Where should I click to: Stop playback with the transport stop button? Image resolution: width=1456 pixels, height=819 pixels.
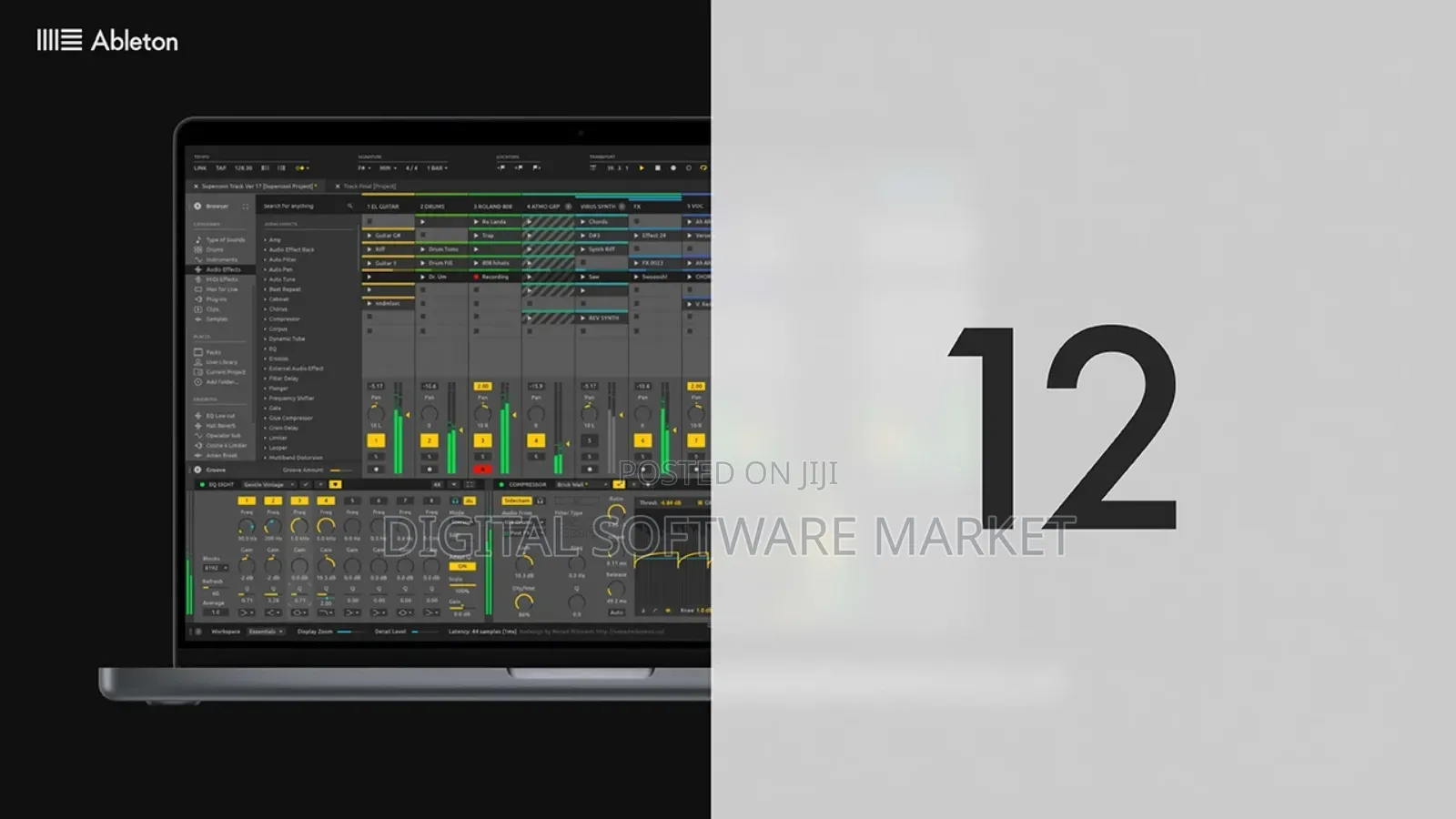(x=657, y=168)
